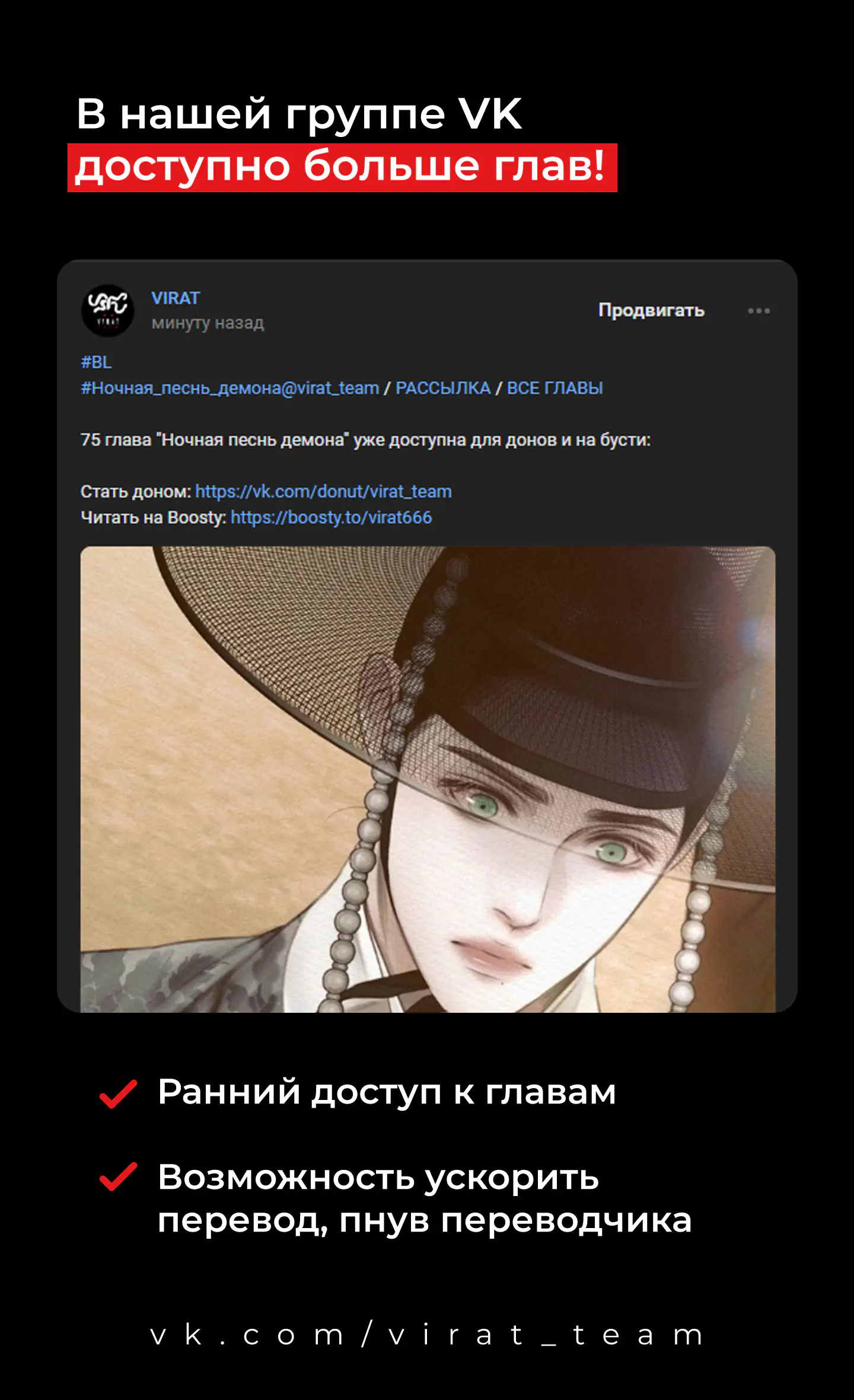This screenshot has height=1400, width=854.
Task: Click the В нашей группе VK heading
Action: (299, 113)
